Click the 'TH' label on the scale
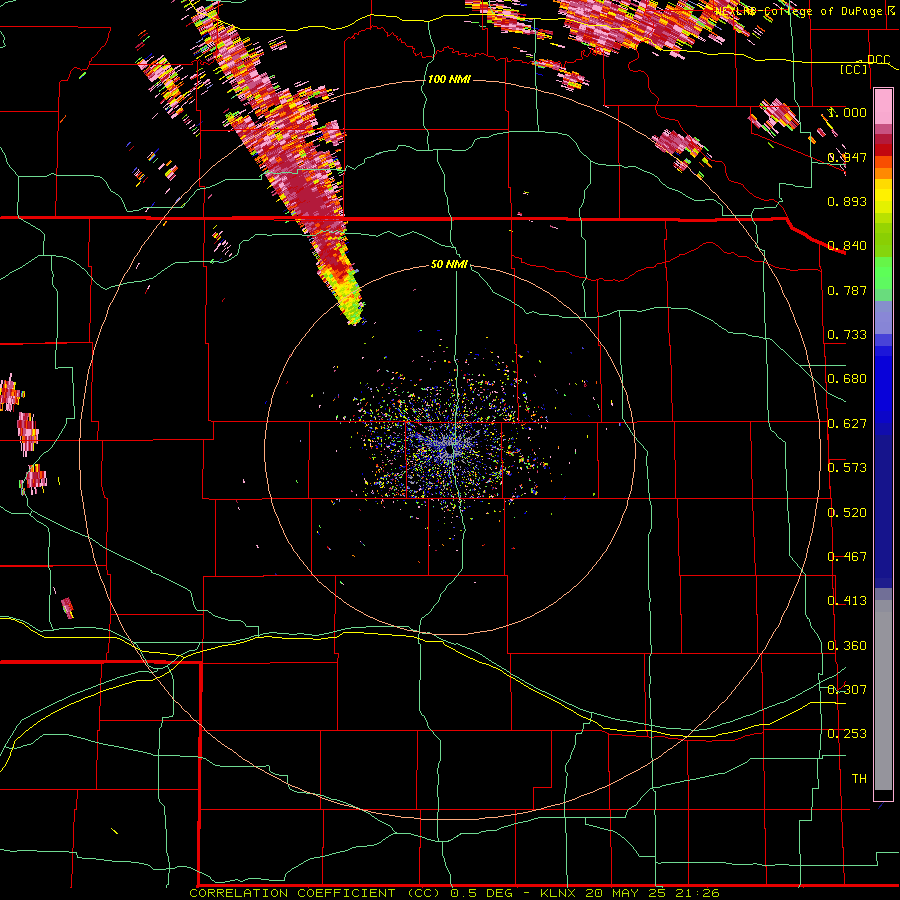Image resolution: width=900 pixels, height=900 pixels. coord(859,779)
